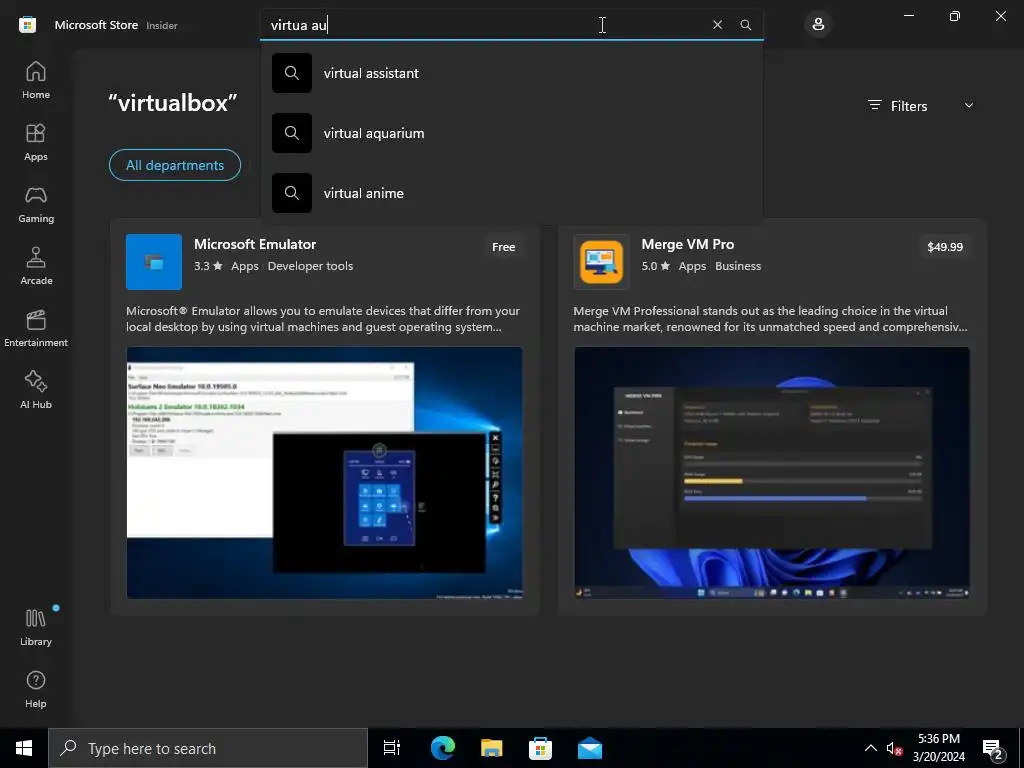Screen dimensions: 1024x768
Task: Click the Free price button for Microsoft Emulator
Action: pyautogui.click(x=504, y=247)
